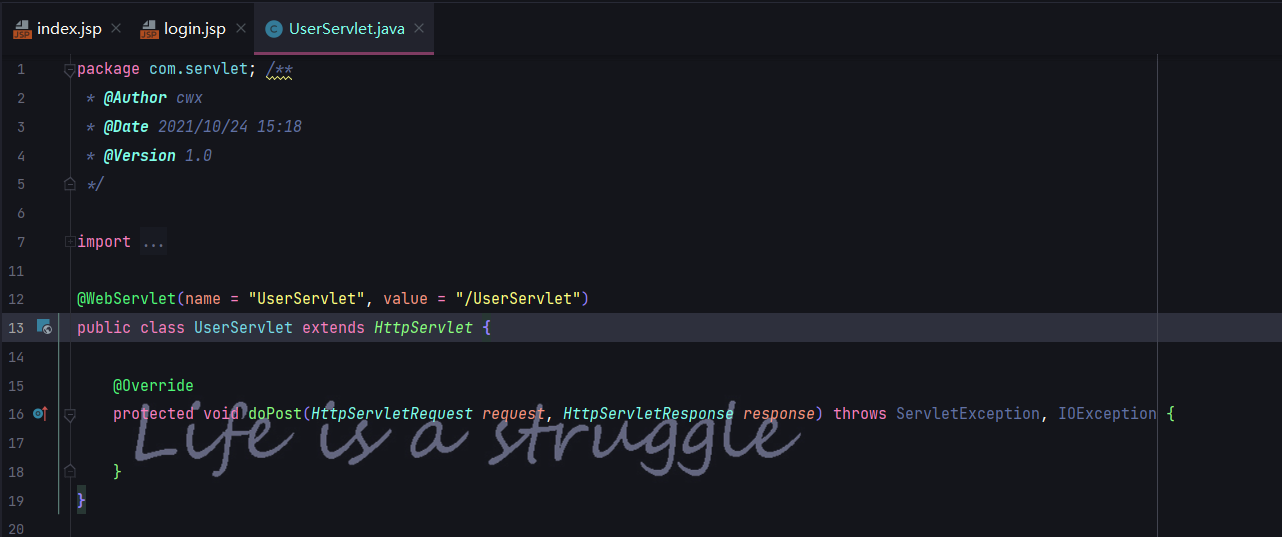Click line number 12 in the gutter
Viewport: 1282px width, 537px height.
coord(15,299)
